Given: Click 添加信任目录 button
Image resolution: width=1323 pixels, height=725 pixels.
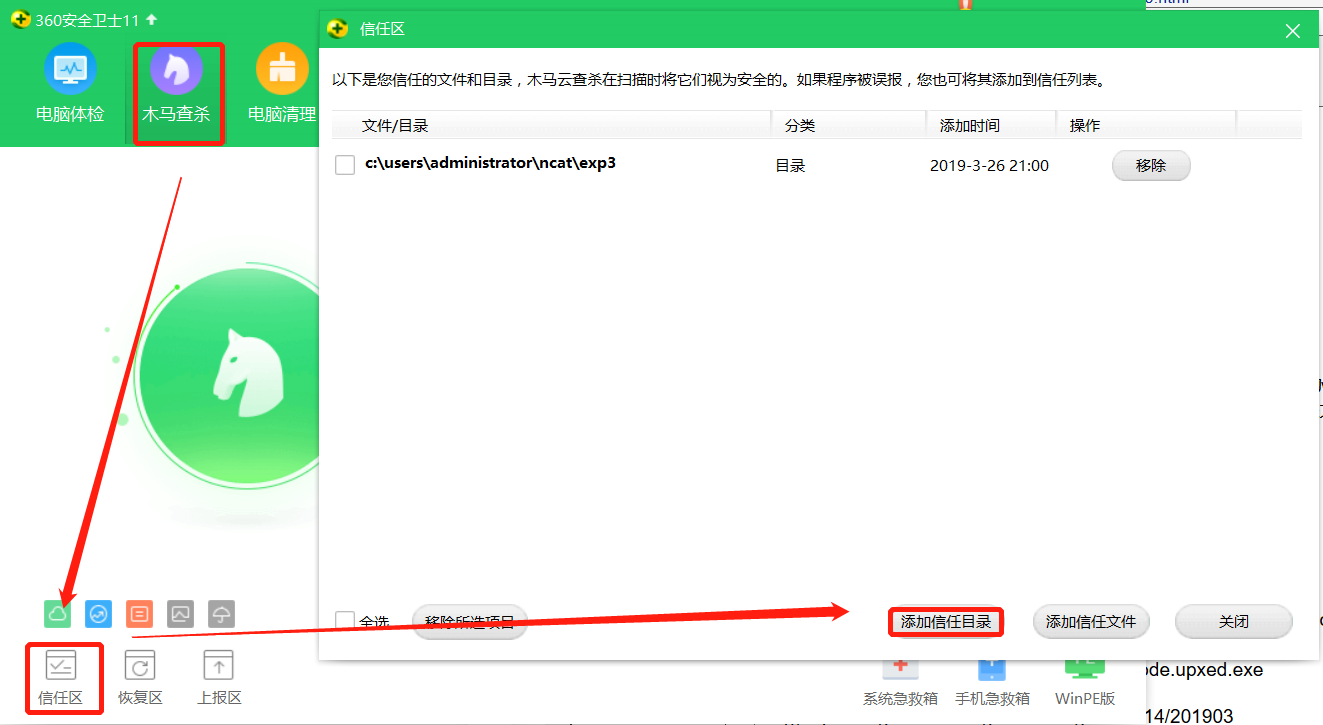Looking at the screenshot, I should (x=946, y=622).
